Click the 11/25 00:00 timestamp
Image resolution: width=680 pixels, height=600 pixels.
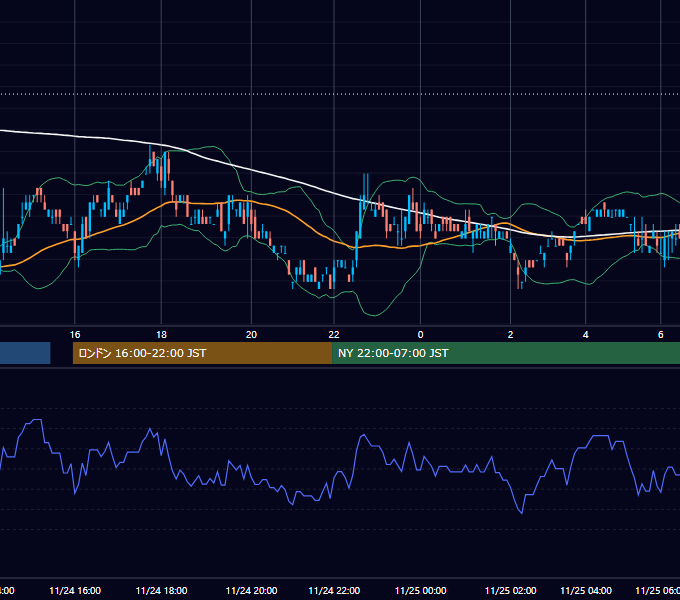[x=420, y=590]
